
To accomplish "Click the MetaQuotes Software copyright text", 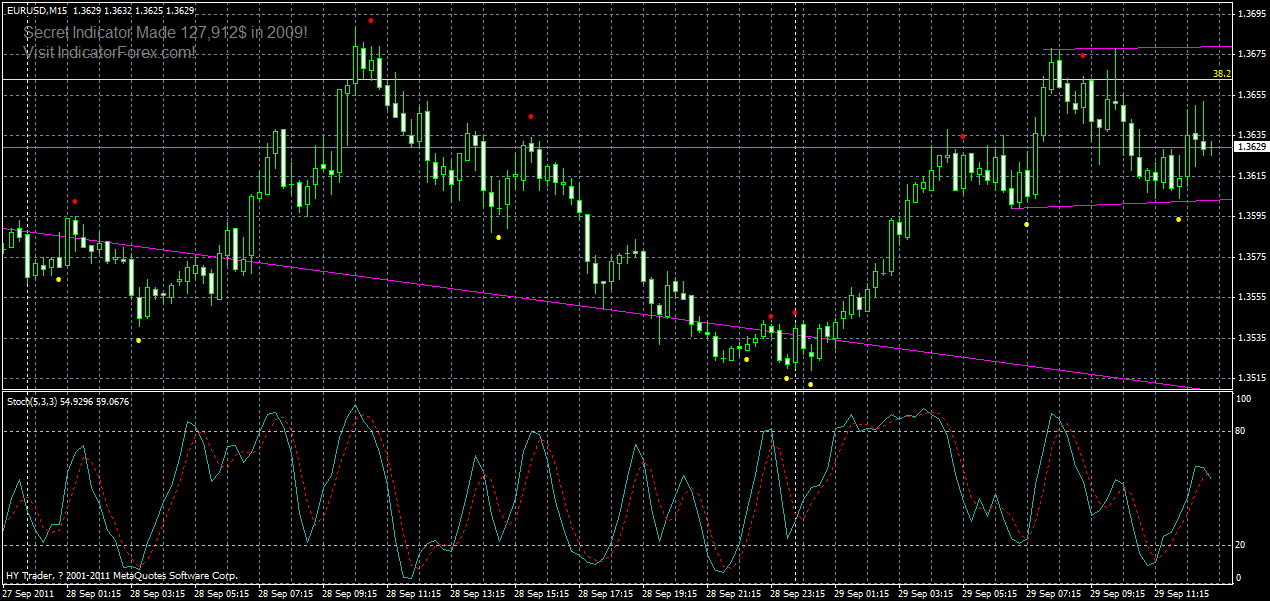I will coord(120,575).
